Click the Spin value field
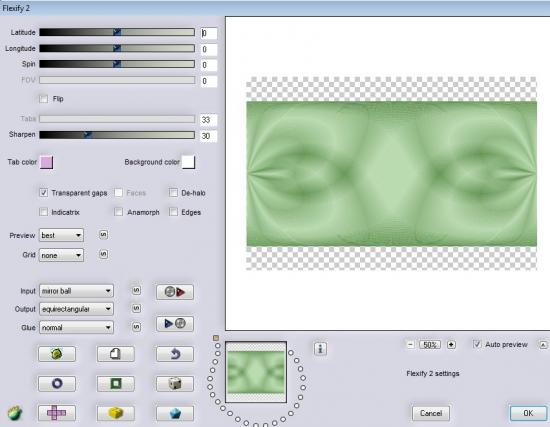 click(208, 65)
